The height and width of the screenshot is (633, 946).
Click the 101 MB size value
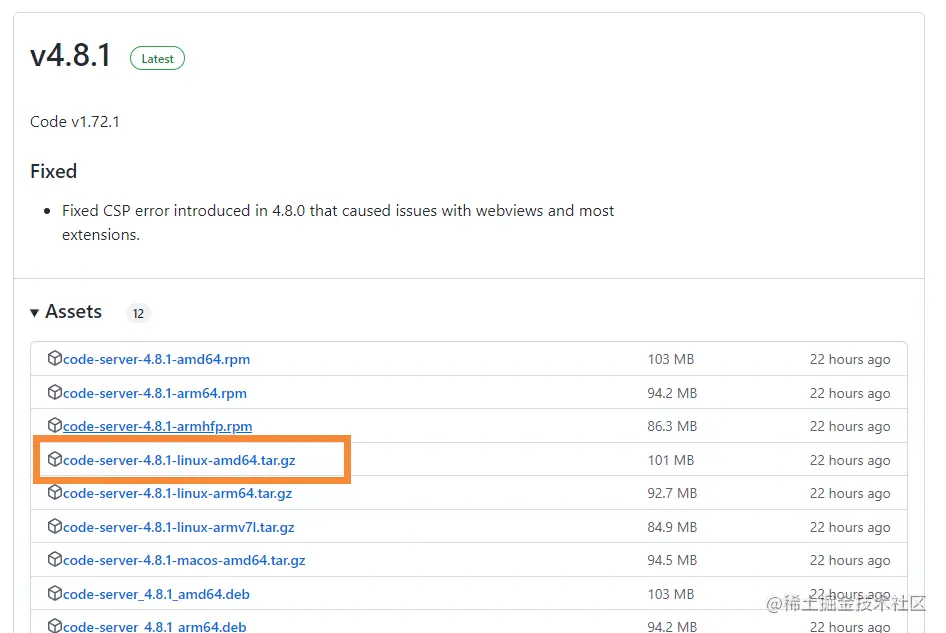[x=671, y=460]
